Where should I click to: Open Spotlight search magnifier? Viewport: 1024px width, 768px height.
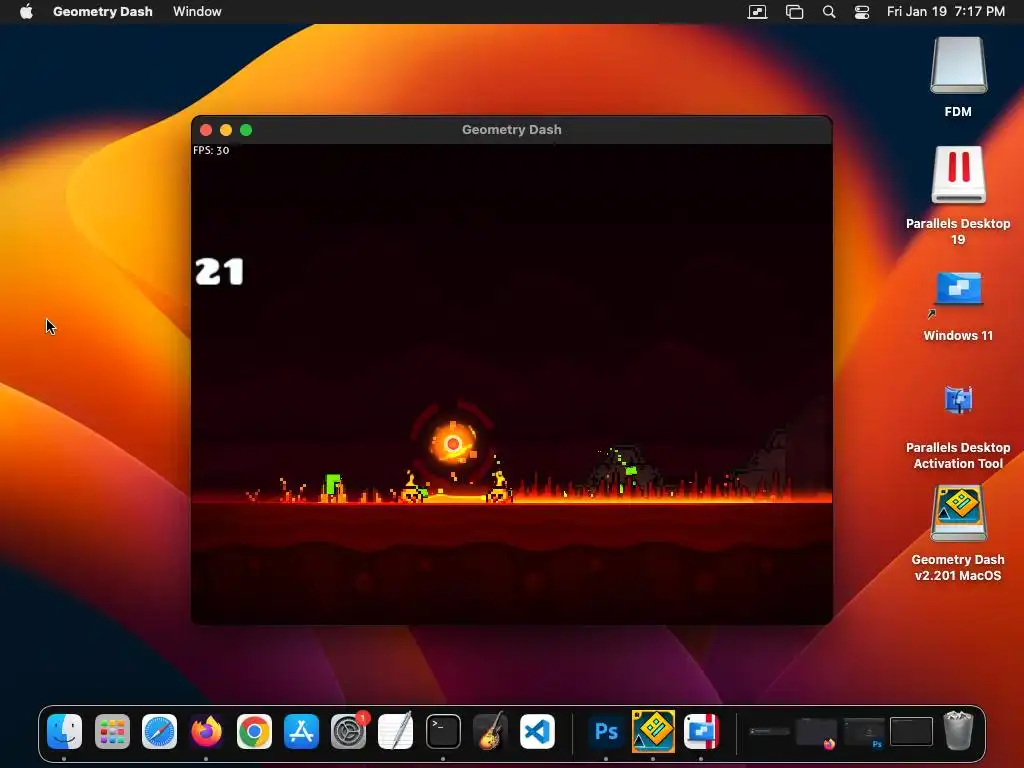(829, 12)
